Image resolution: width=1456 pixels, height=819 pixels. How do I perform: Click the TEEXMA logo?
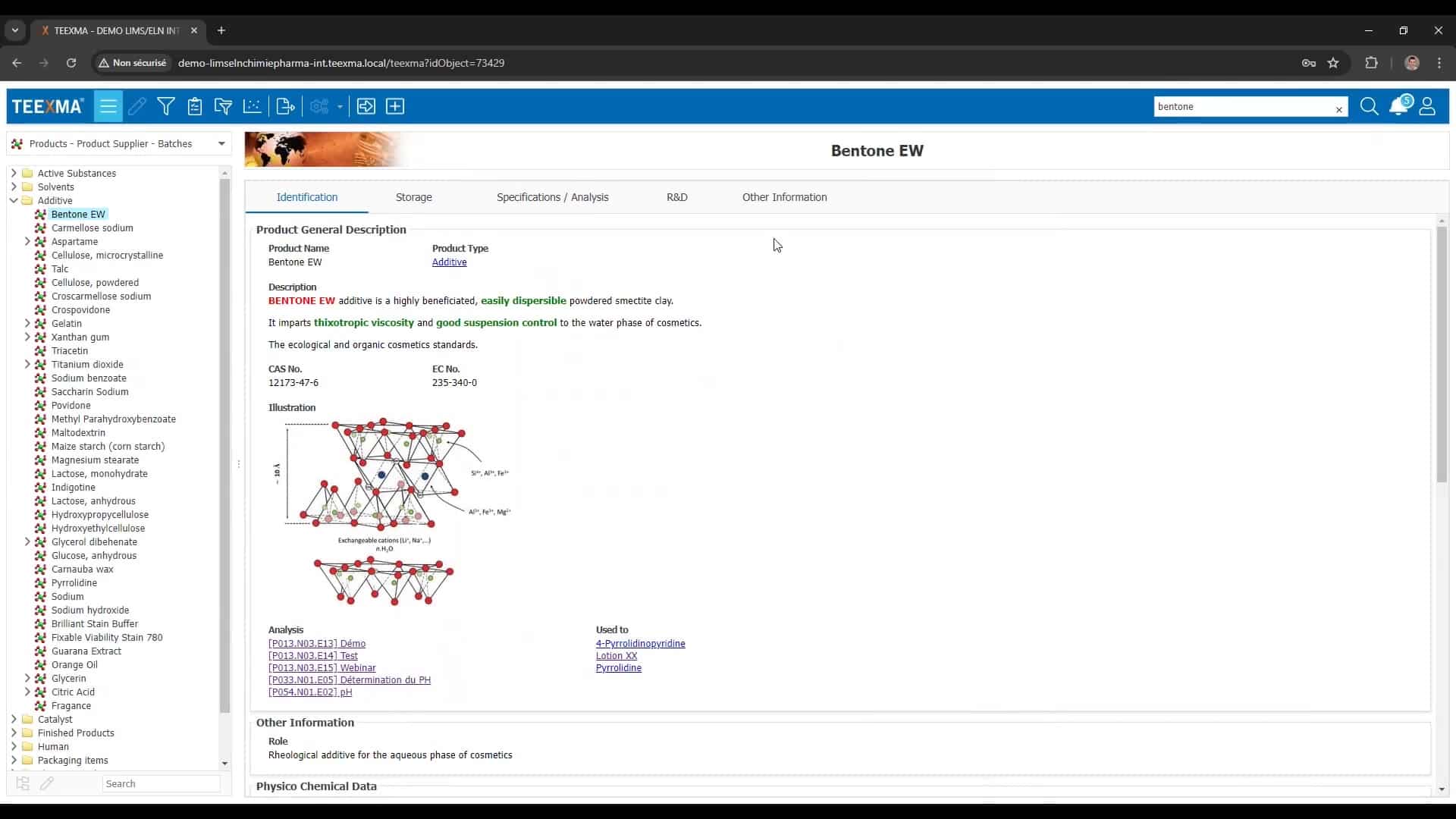tap(48, 106)
